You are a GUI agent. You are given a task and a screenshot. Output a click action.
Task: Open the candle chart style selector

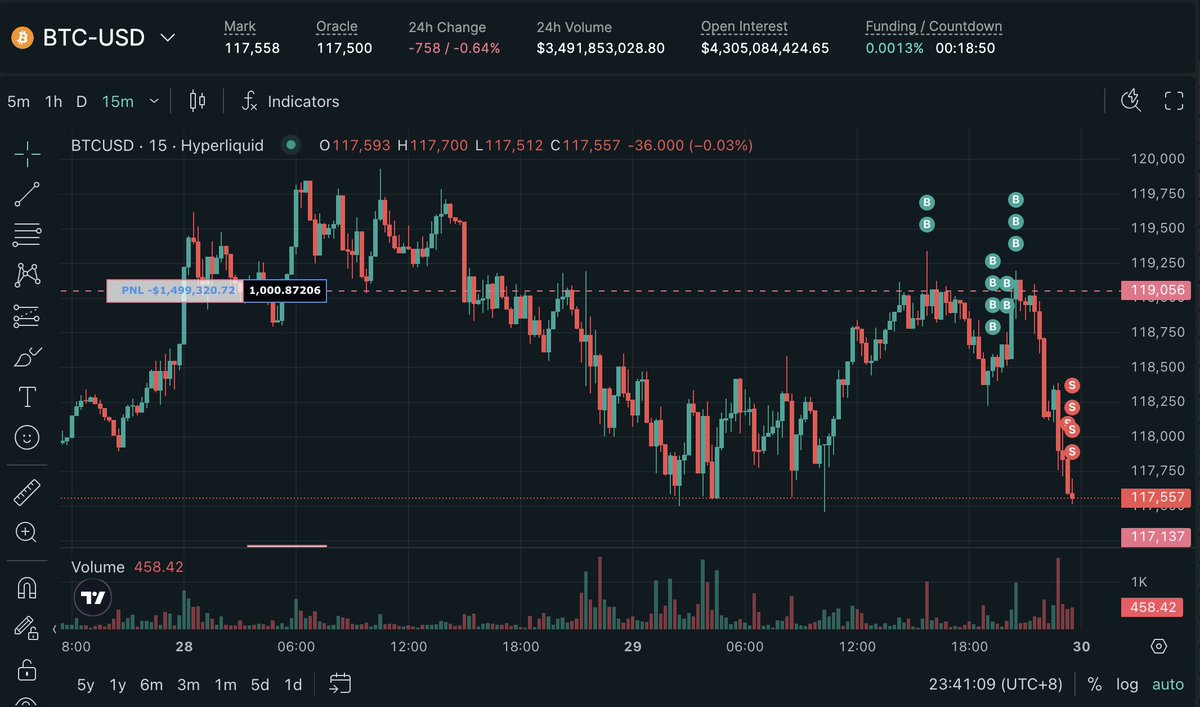(x=196, y=101)
